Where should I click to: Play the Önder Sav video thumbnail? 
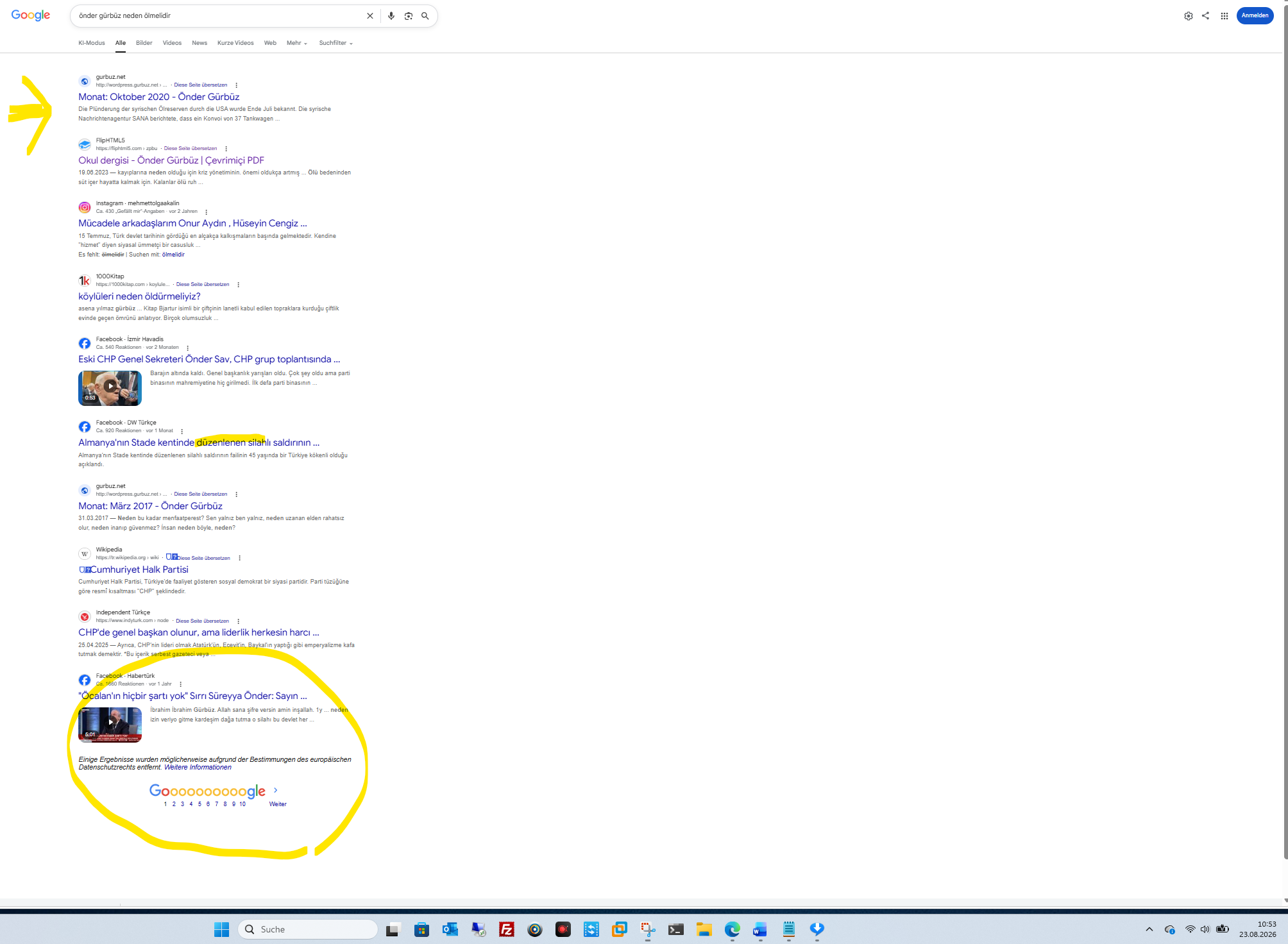pos(110,388)
